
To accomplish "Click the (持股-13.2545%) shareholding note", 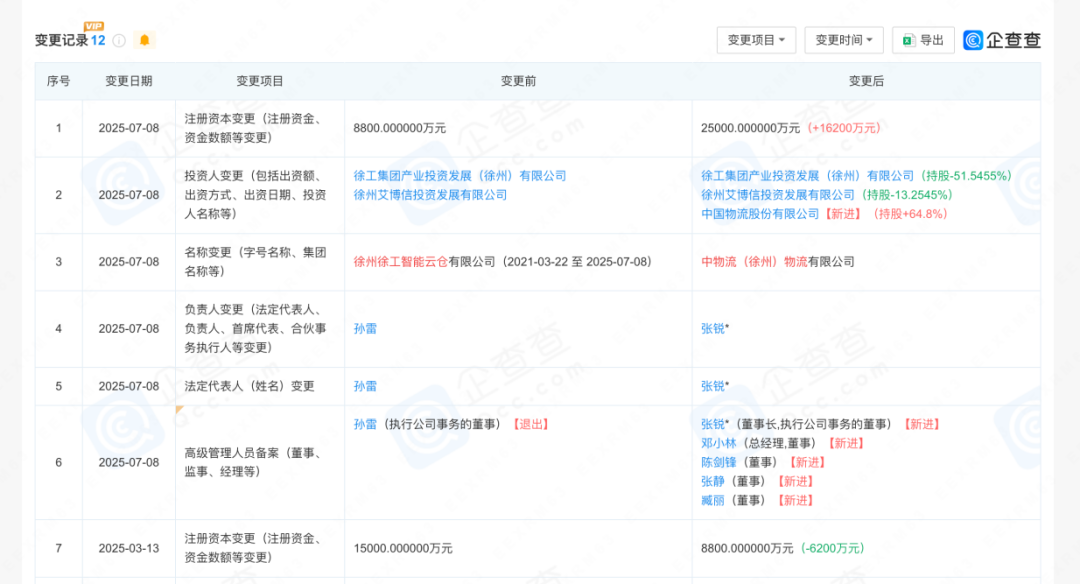I will pyautogui.click(x=907, y=195).
